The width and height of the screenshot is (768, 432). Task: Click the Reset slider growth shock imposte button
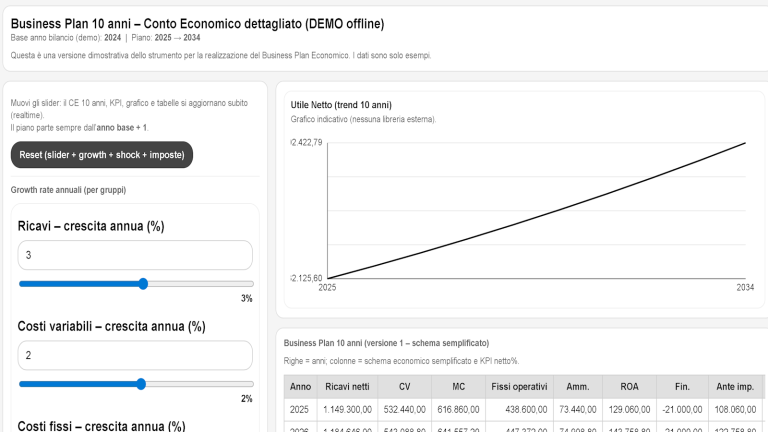(x=102, y=155)
